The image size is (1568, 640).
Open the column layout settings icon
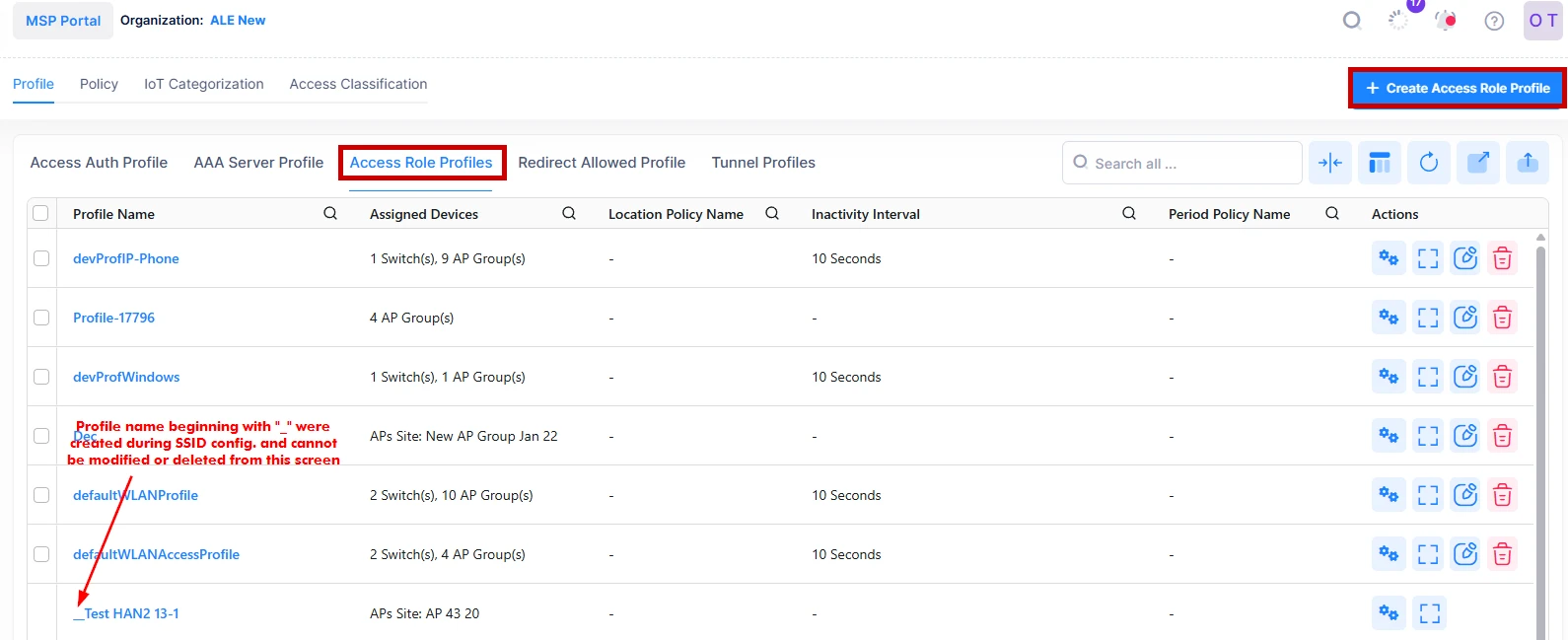[x=1380, y=163]
